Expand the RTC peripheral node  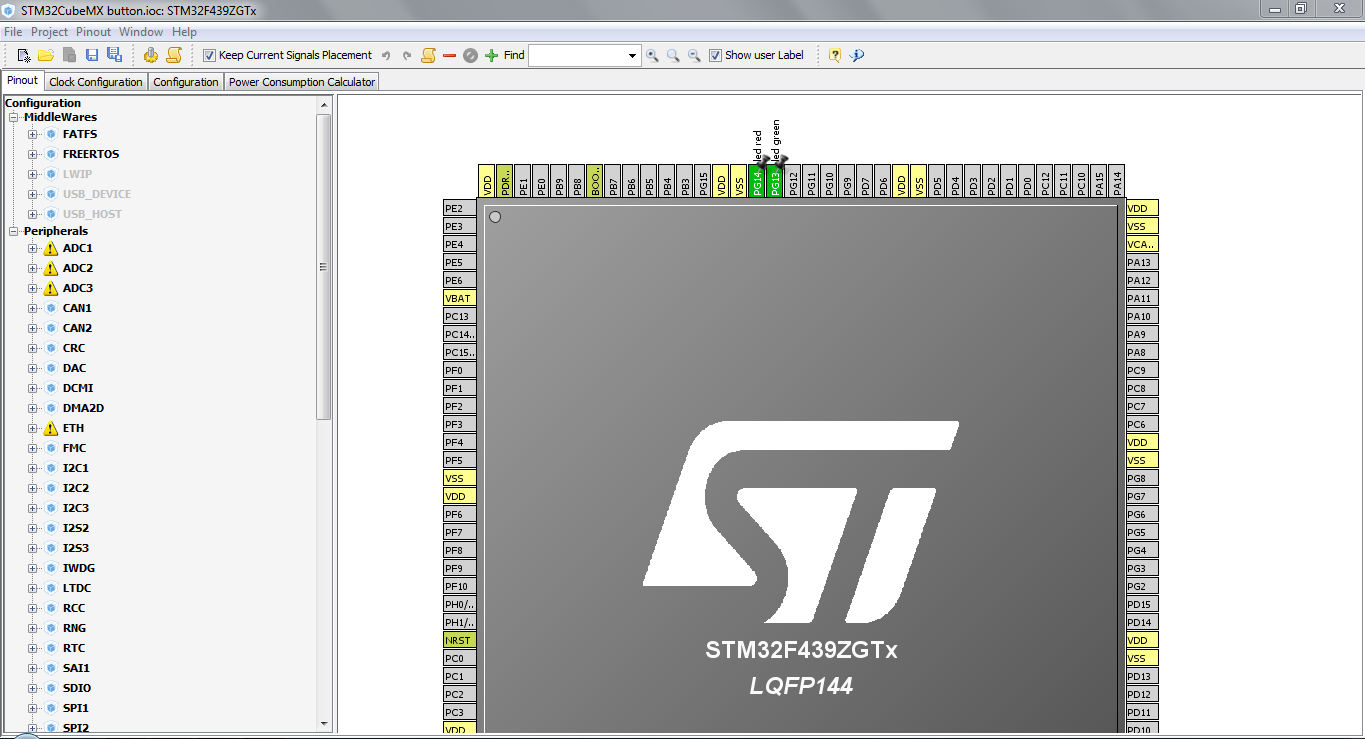click(x=32, y=648)
